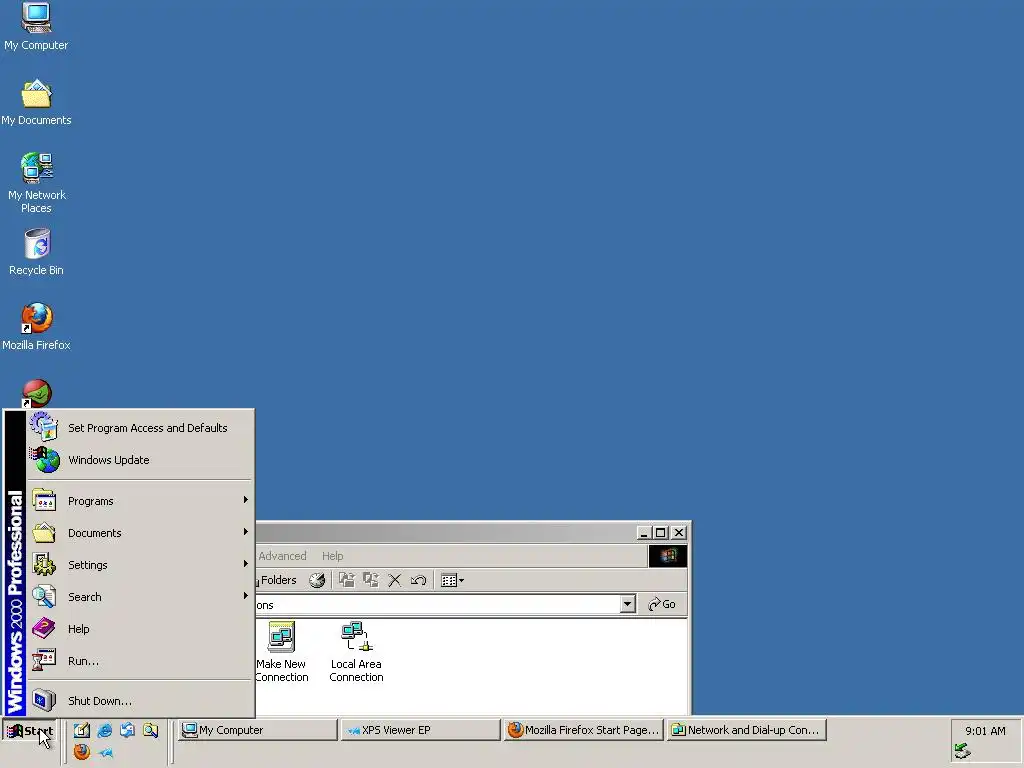Click the Start button
This screenshot has height=768, width=1024.
[30, 731]
